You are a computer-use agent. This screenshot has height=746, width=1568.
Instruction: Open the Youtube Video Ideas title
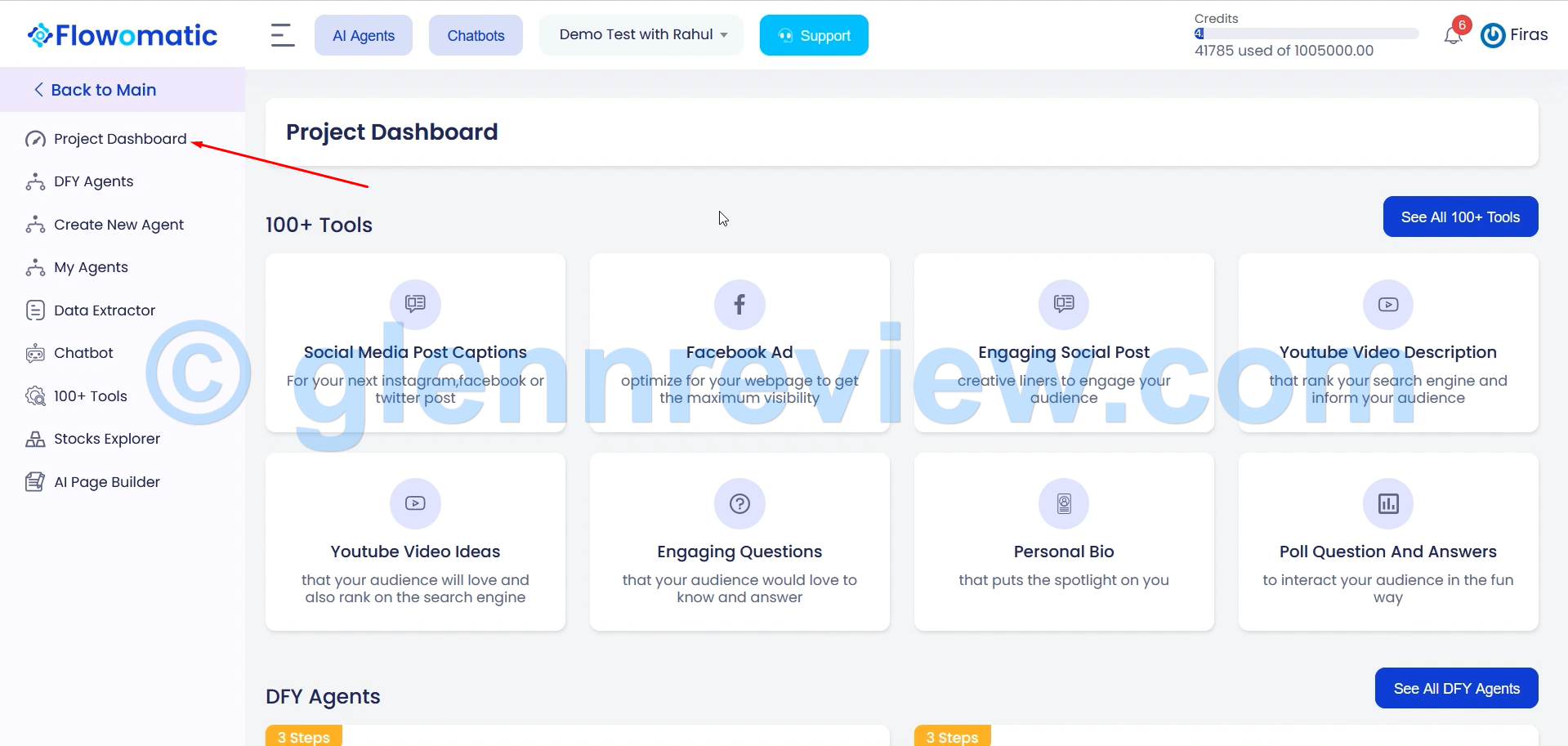[415, 552]
